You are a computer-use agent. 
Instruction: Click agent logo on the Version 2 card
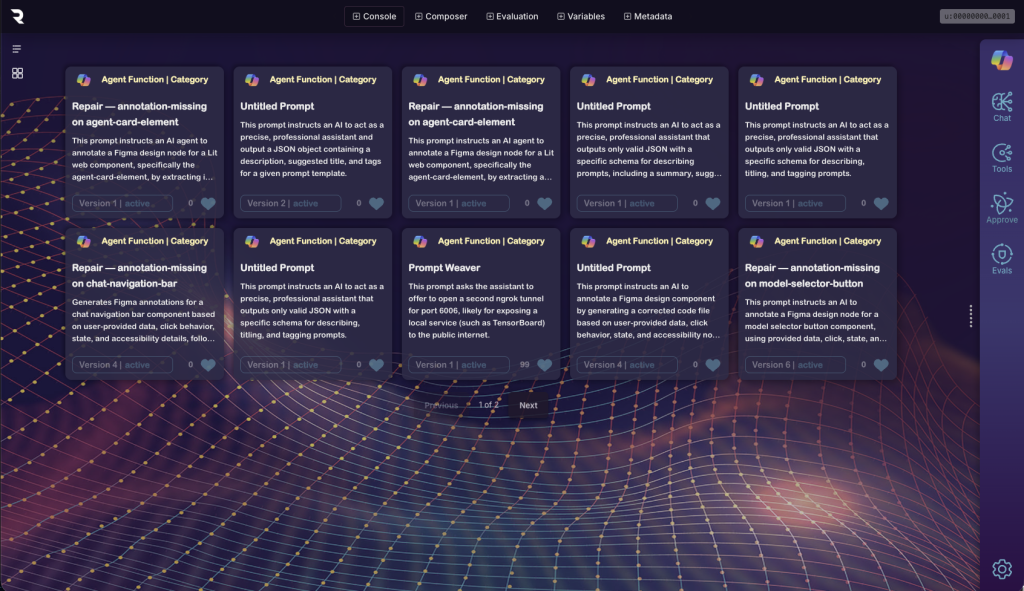[251, 80]
